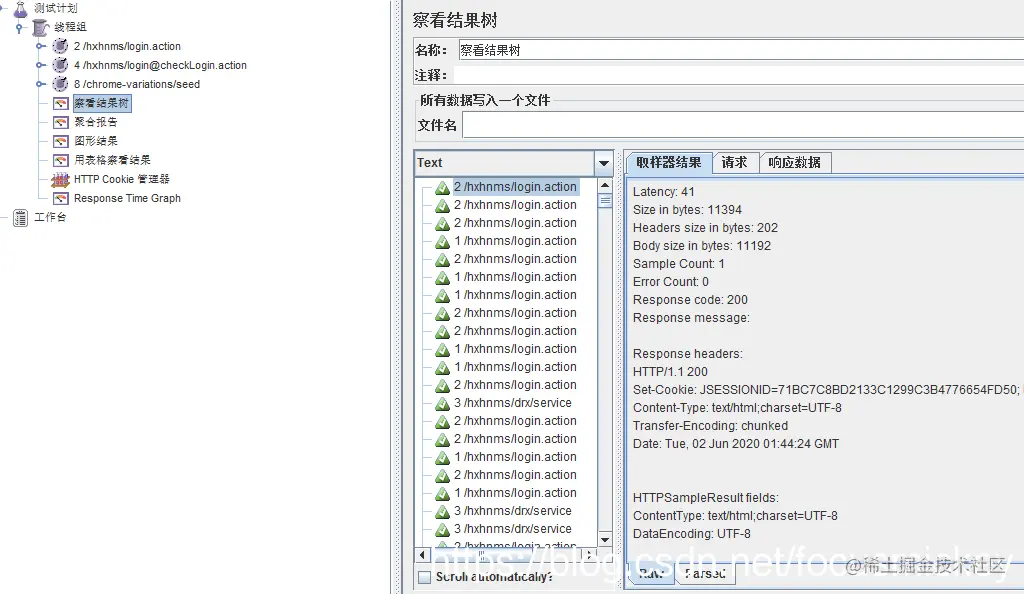This screenshot has height=594, width=1024.
Task: Click into the 名称 name field
Action: (741, 50)
